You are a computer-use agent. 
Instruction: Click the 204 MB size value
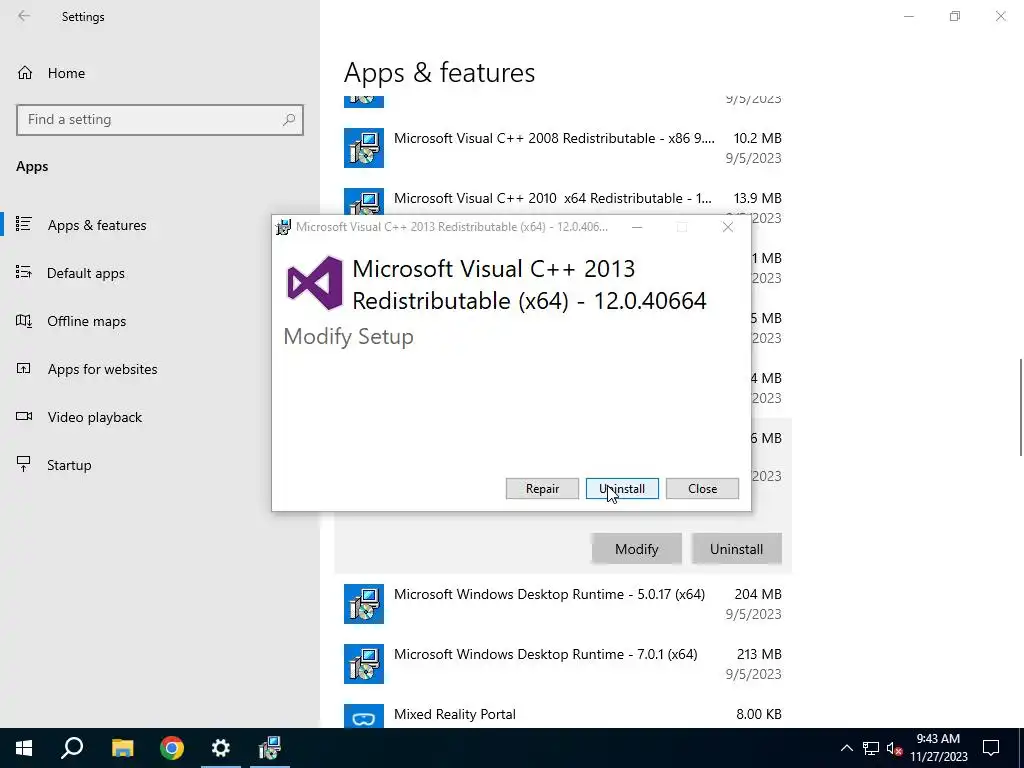(x=758, y=594)
